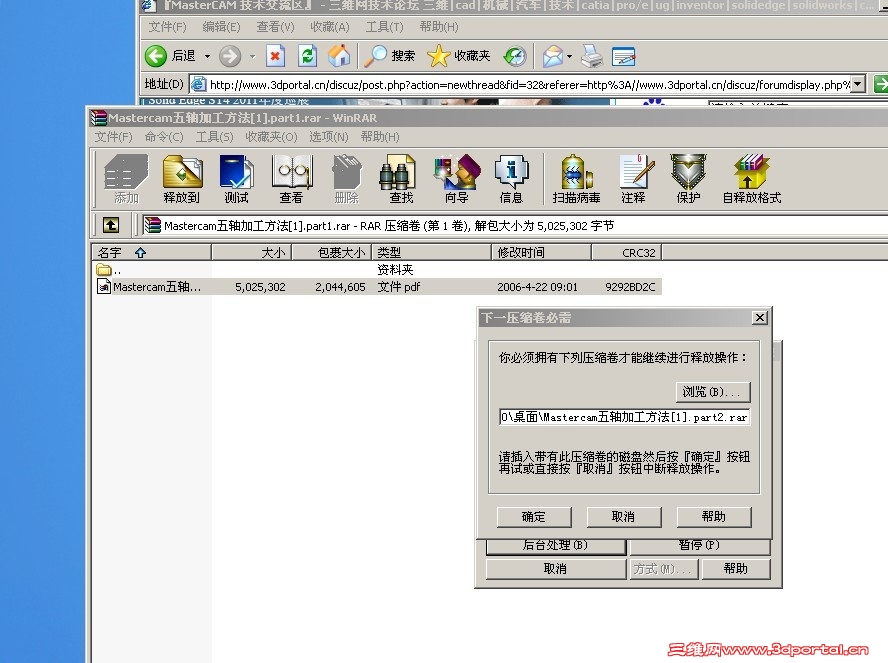Image resolution: width=888 pixels, height=663 pixels.
Task: Sort by Name column header arrow
Action: tap(140, 253)
